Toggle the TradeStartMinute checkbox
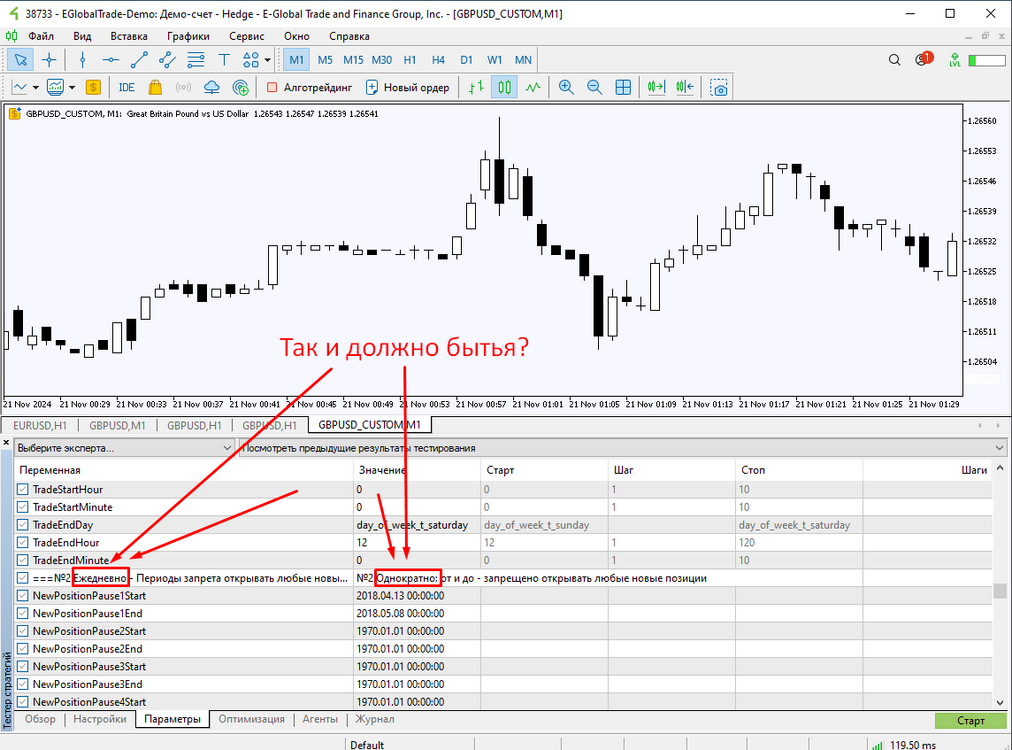1012x750 pixels. [23, 507]
